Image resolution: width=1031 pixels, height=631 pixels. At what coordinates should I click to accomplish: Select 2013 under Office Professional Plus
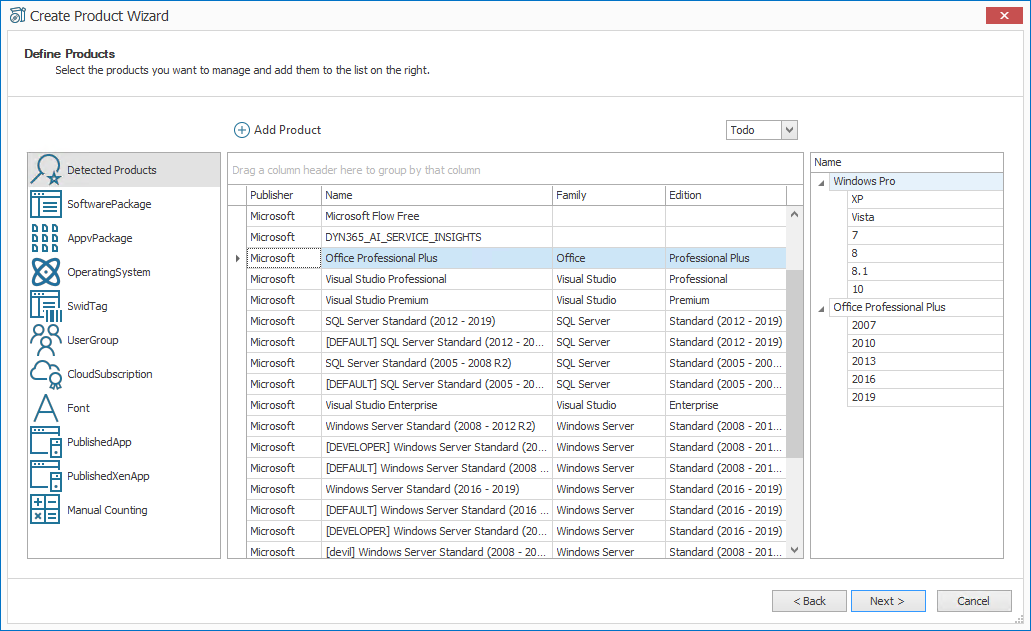point(925,362)
